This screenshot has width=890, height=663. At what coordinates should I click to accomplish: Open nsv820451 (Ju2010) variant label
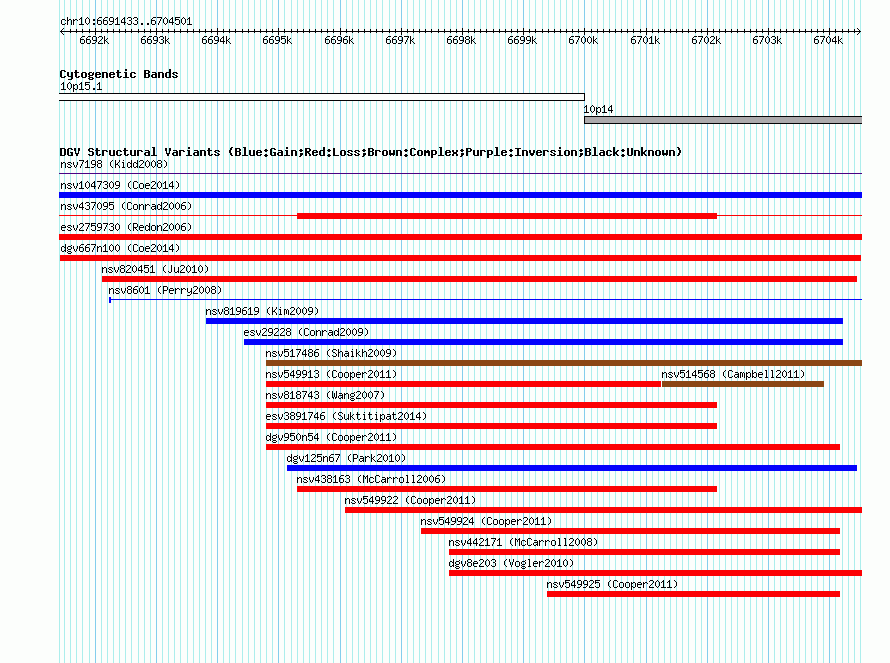(155, 270)
